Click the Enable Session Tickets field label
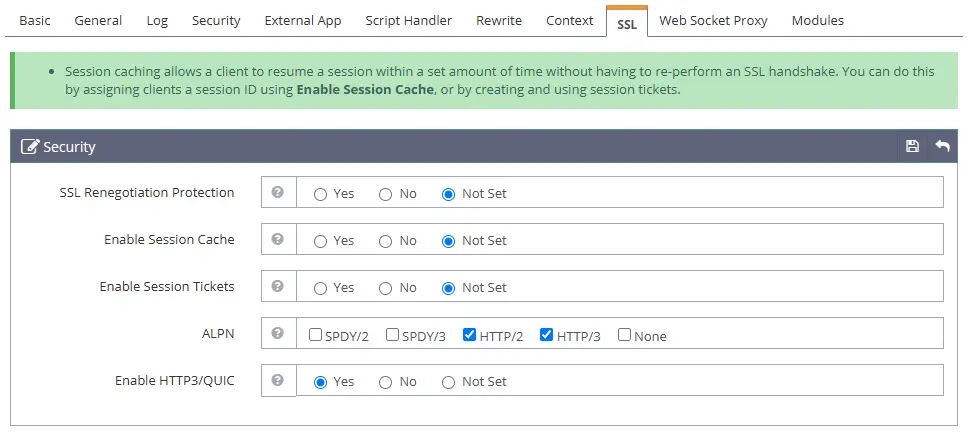 pyautogui.click(x=167, y=286)
